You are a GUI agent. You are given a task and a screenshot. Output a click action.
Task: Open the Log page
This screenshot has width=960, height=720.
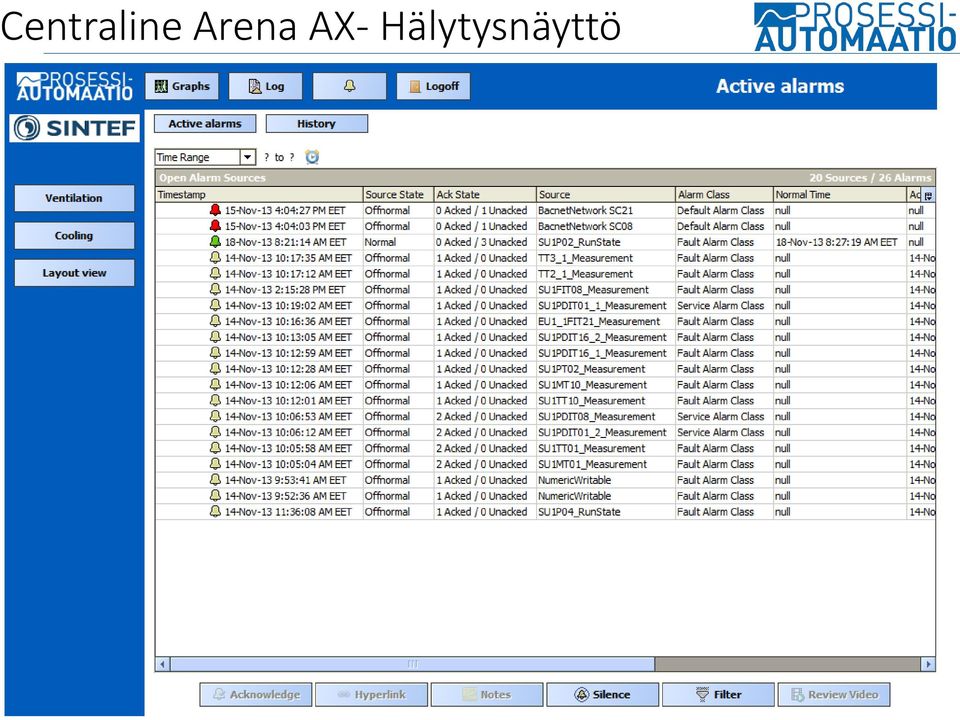click(x=266, y=86)
